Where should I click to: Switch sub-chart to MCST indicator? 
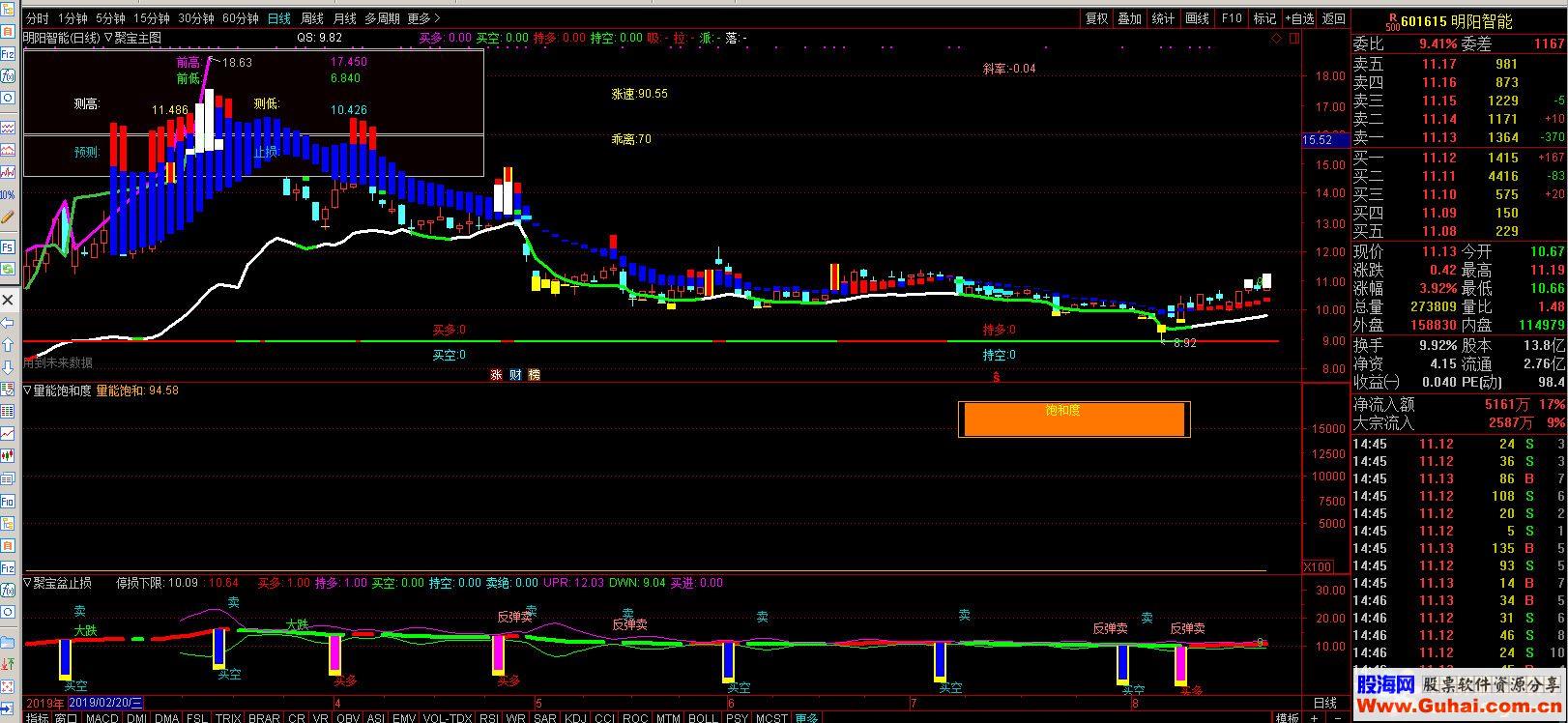pos(772,717)
